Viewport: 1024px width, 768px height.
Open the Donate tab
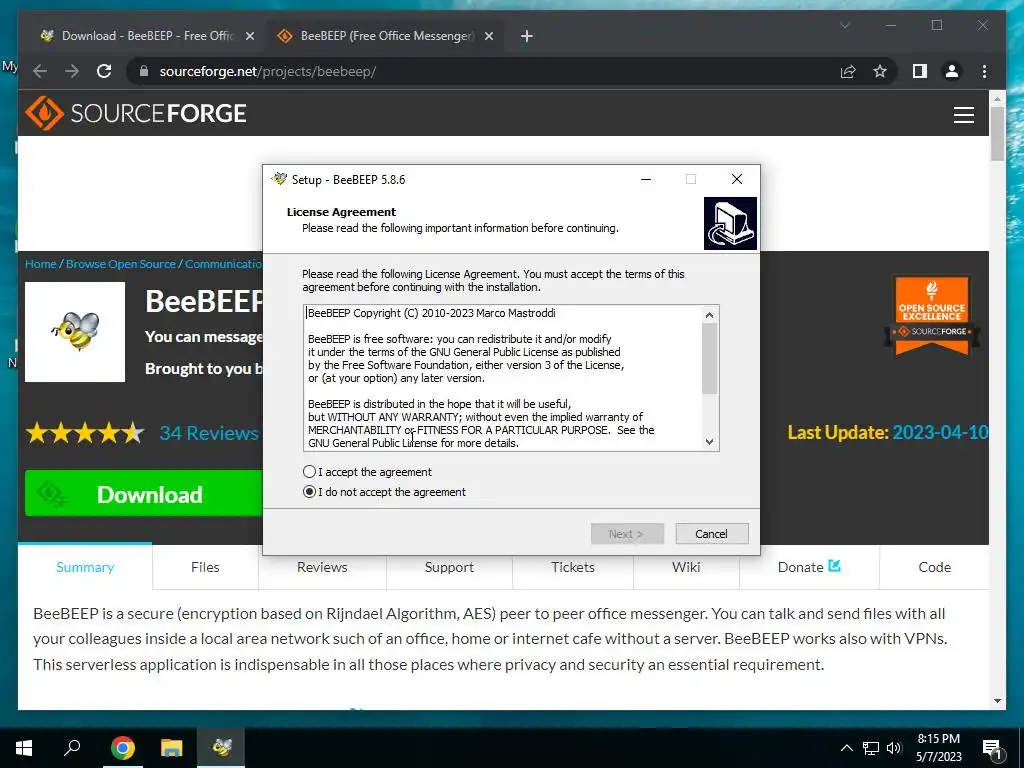[809, 567]
